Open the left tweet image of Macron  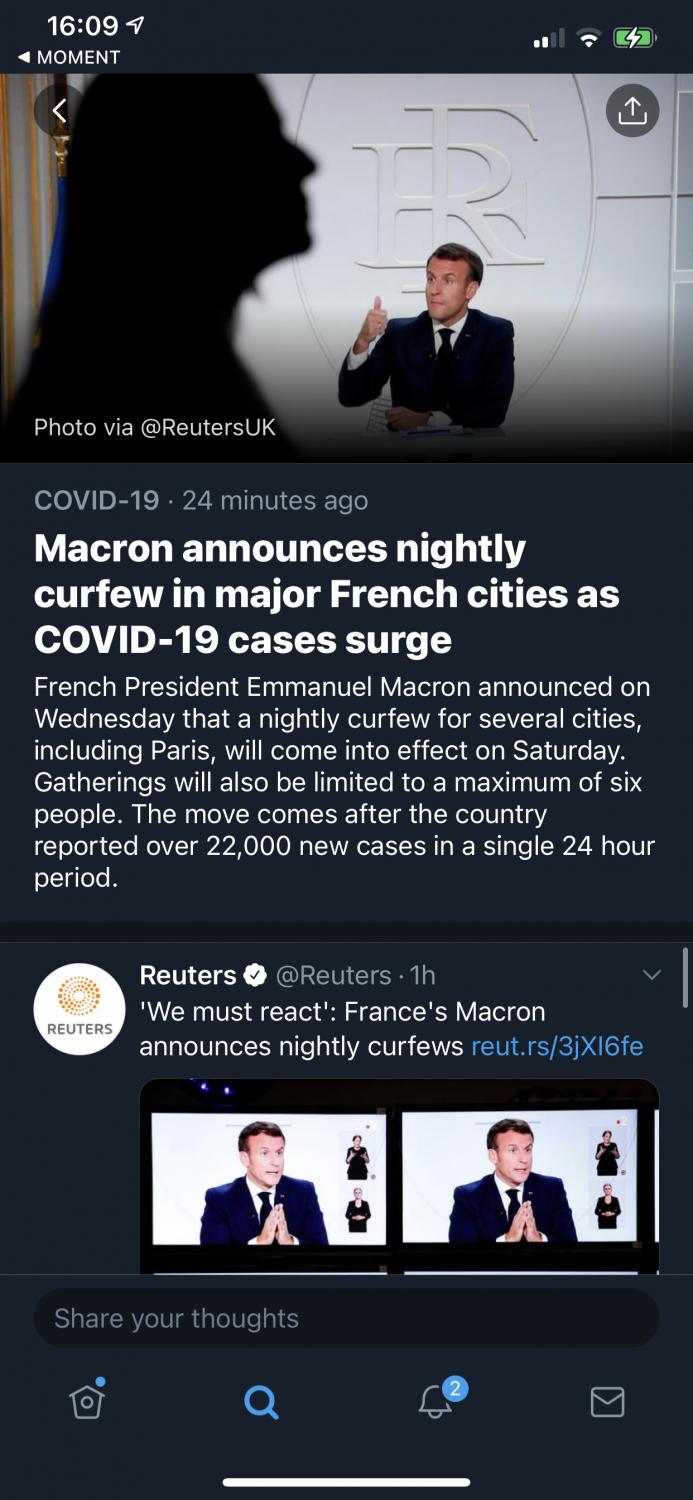[x=266, y=1177]
